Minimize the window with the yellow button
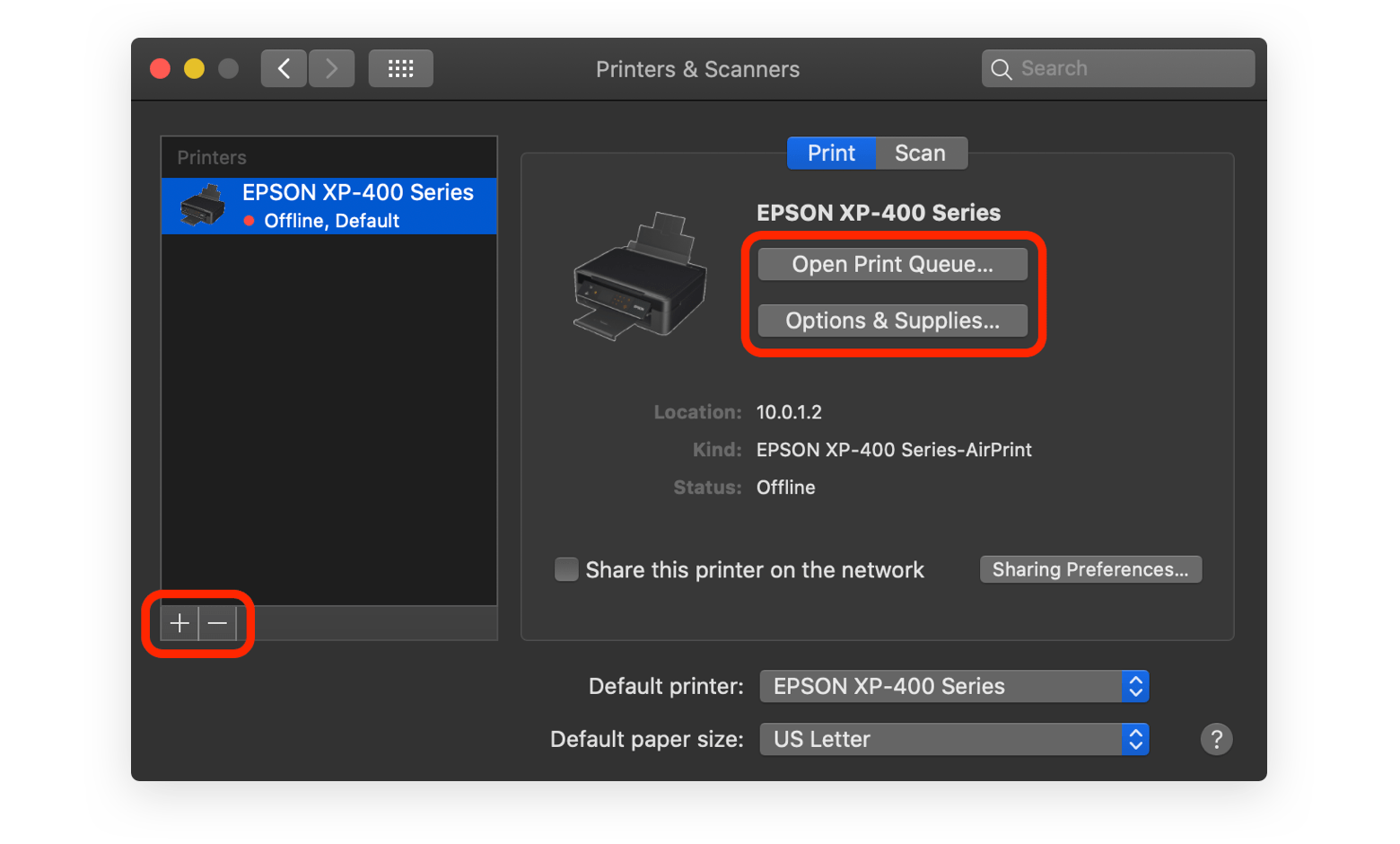The image size is (1400, 844). 194,68
